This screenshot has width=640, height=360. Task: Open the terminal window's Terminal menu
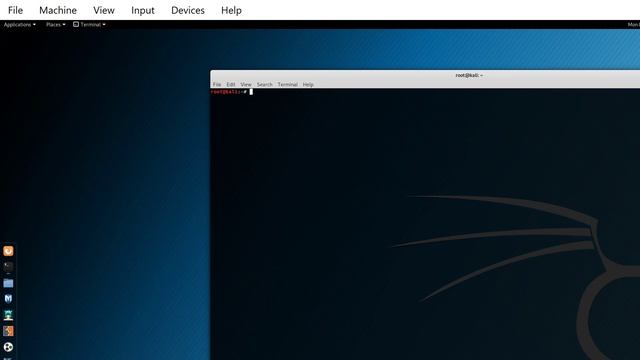click(x=287, y=84)
